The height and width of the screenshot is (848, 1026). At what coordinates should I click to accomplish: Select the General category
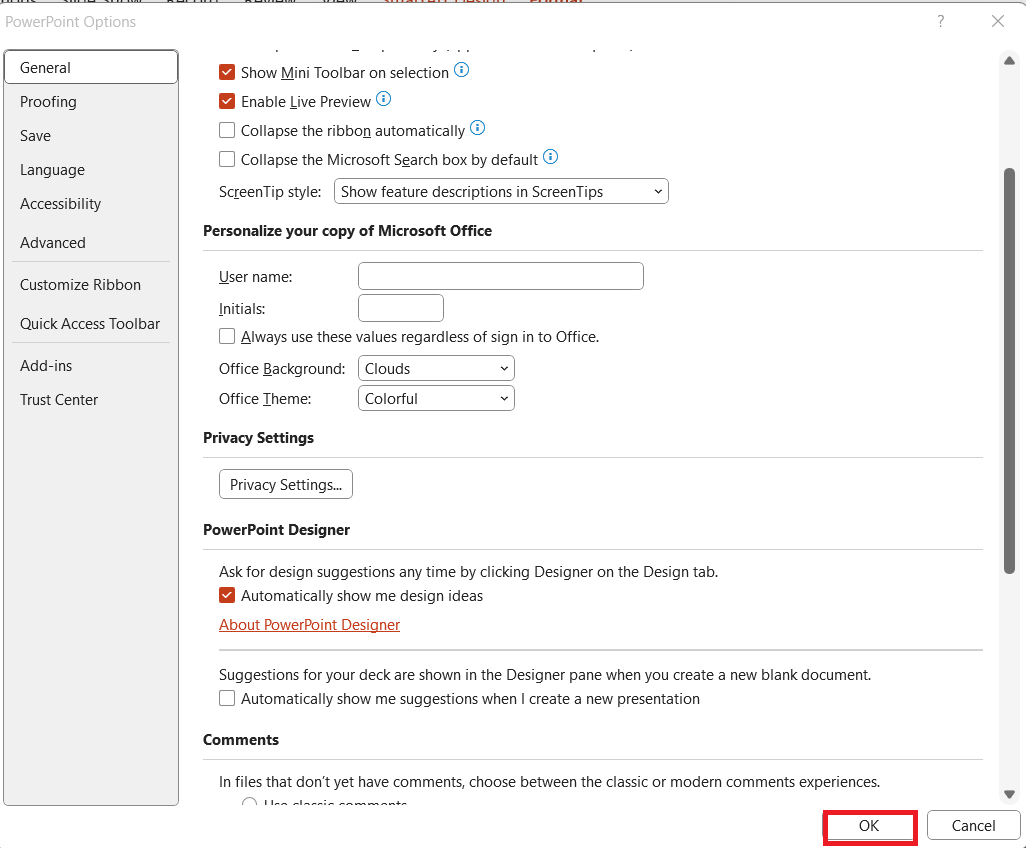(x=91, y=67)
